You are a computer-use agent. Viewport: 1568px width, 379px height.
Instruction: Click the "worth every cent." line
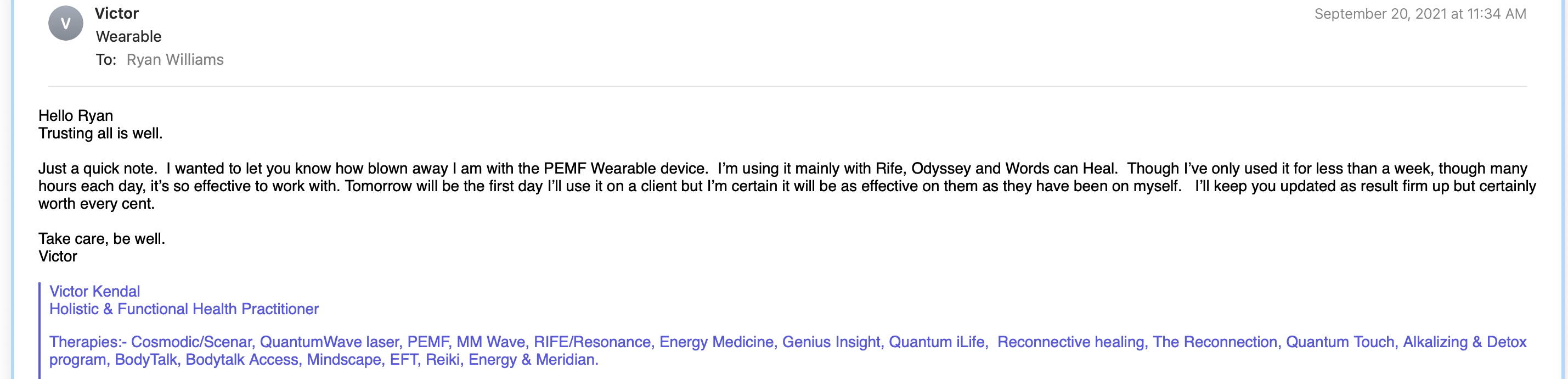coord(97,204)
